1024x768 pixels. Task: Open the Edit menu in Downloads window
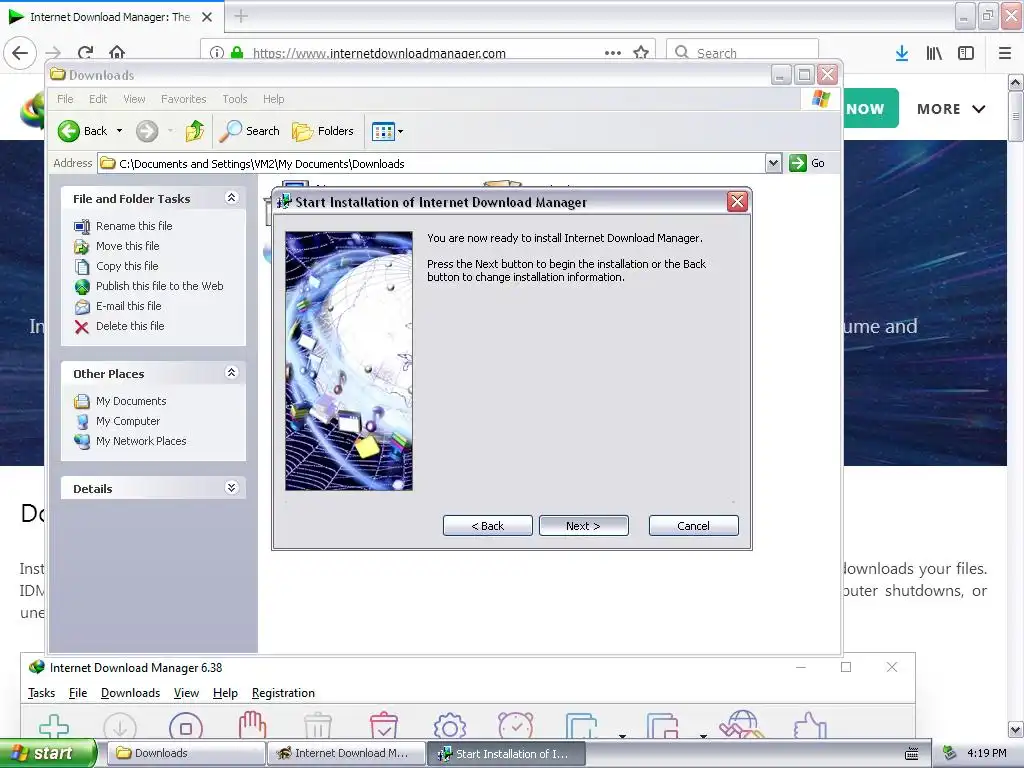98,99
